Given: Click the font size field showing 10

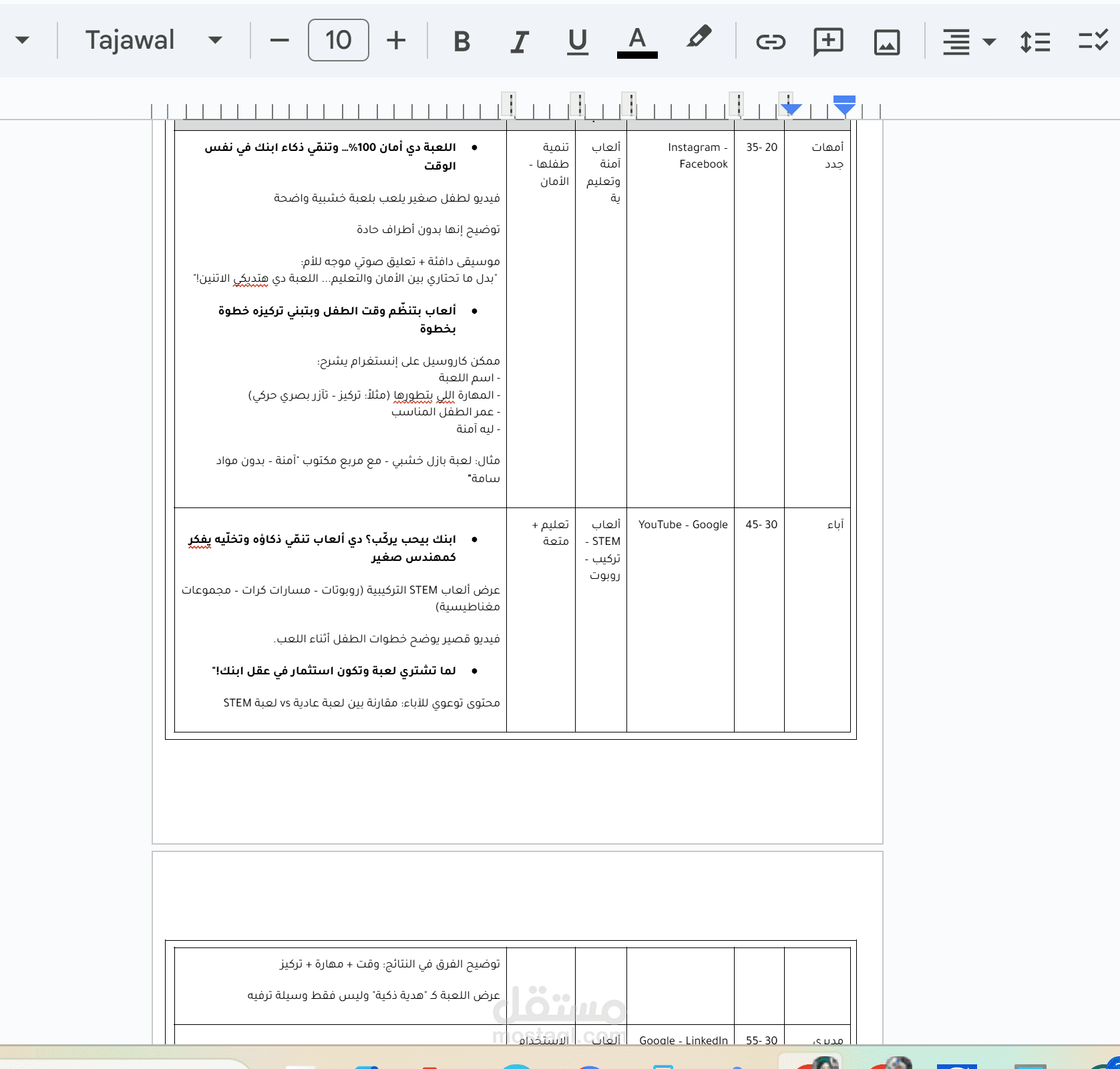Looking at the screenshot, I should 339,40.
